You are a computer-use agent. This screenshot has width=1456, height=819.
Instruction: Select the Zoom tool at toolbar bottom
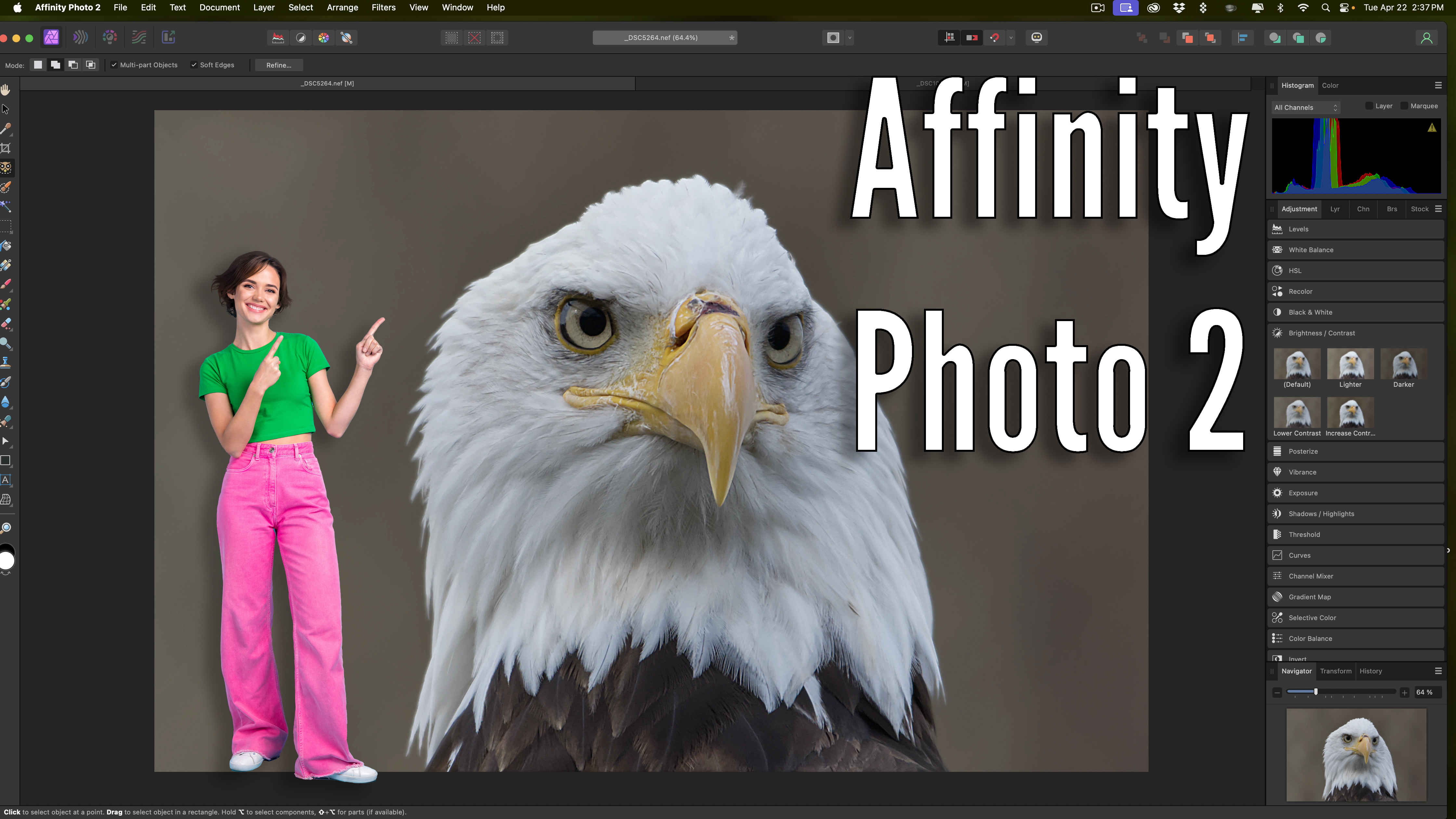6,527
